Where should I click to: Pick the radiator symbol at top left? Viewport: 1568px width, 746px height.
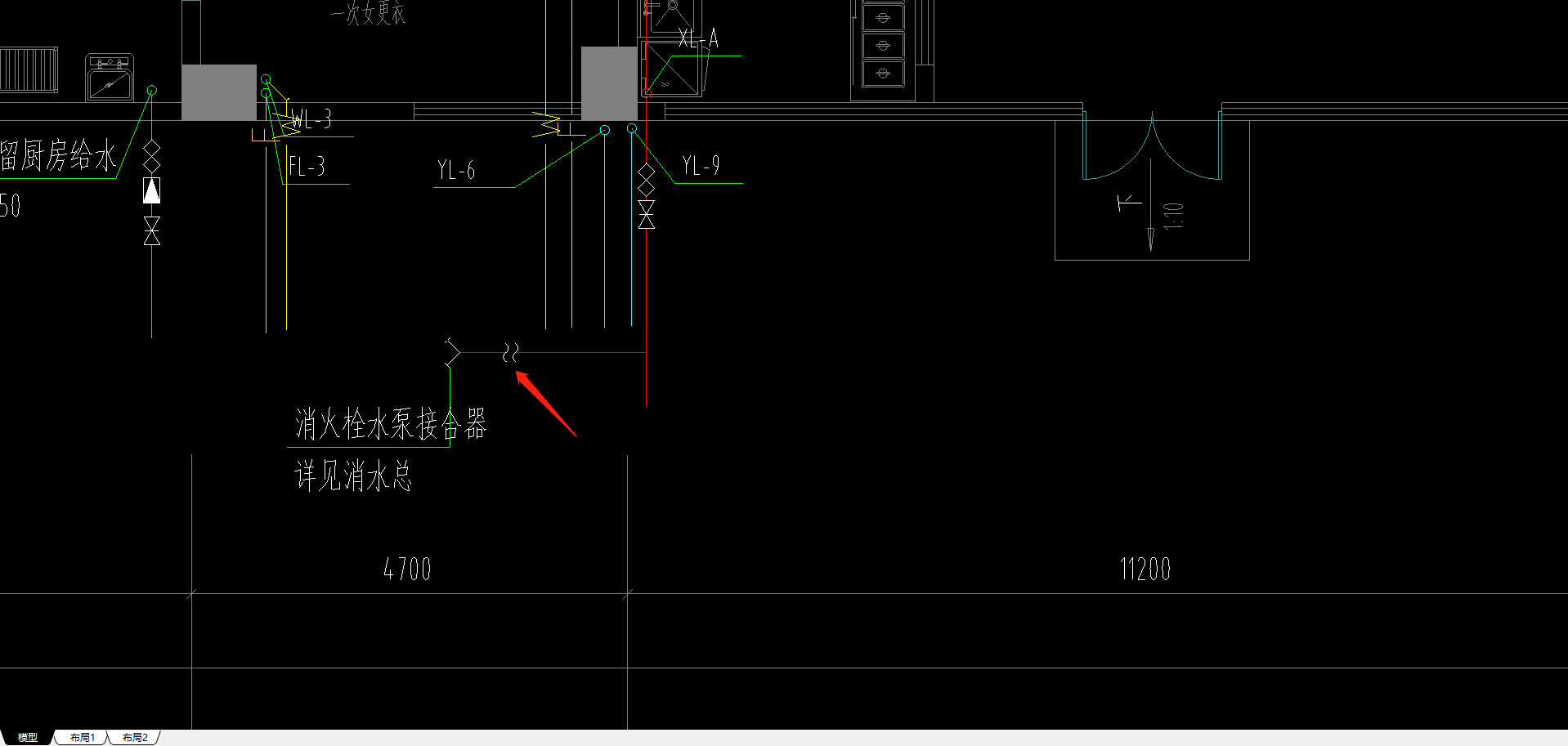pyautogui.click(x=29, y=70)
